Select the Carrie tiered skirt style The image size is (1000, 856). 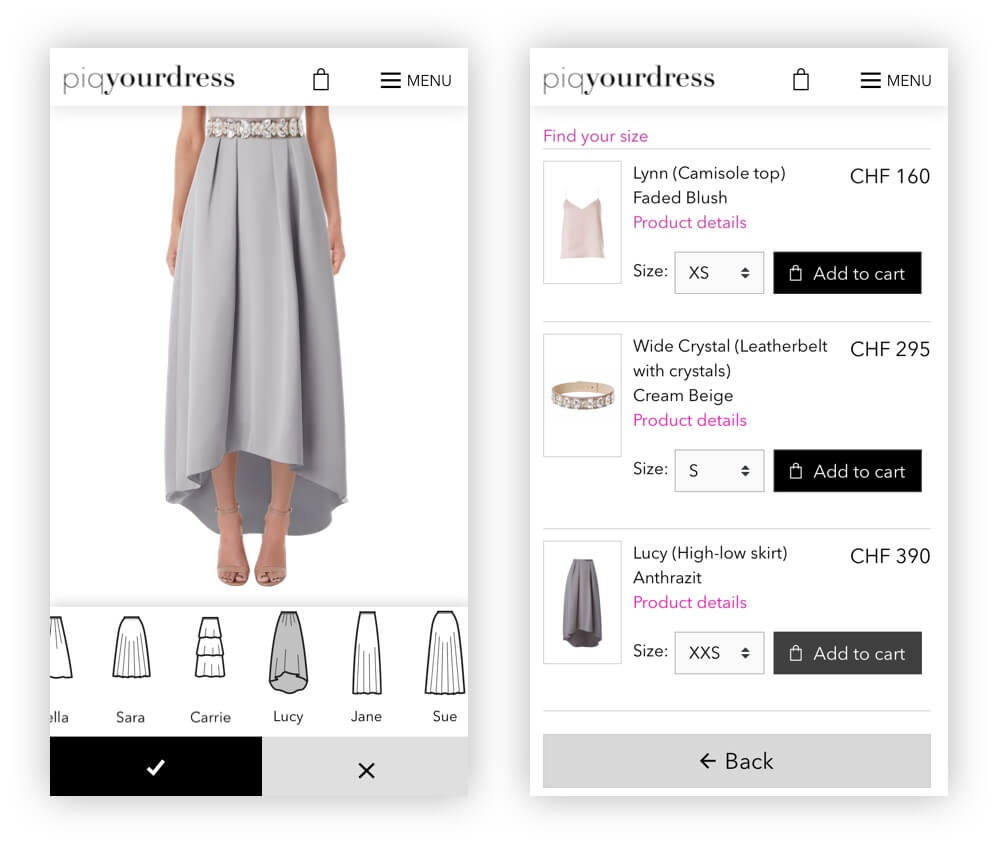pos(210,670)
